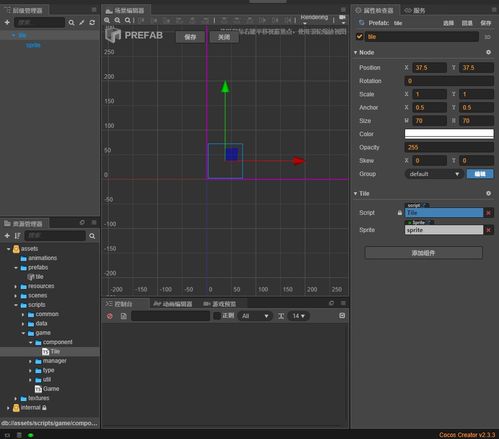Switch to the game preview tab
The width and height of the screenshot is (499, 439).
coord(220,304)
